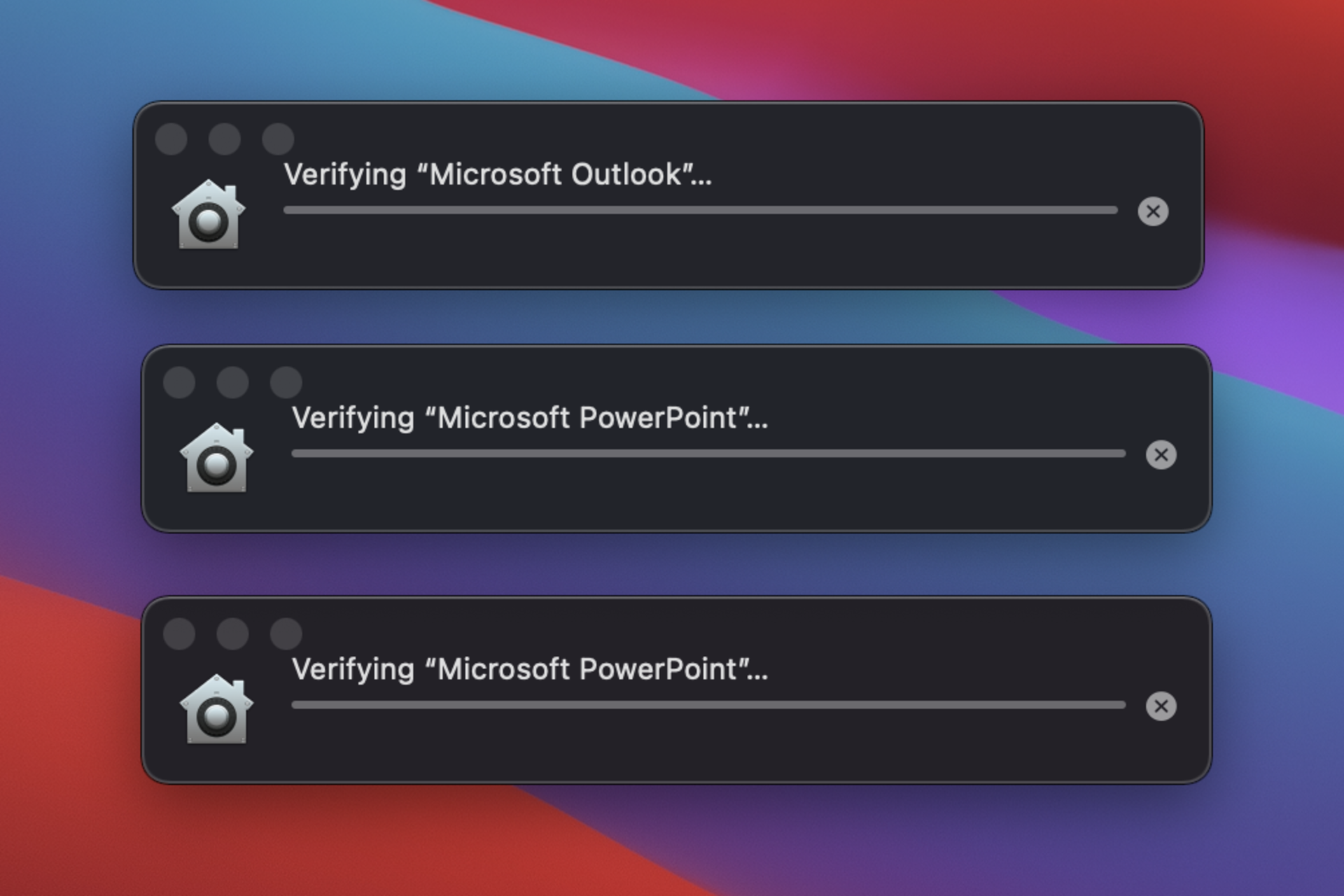Image resolution: width=1344 pixels, height=896 pixels.
Task: Click Verifying "Microsoft PowerPoint" text in bottom dialog
Action: point(529,670)
